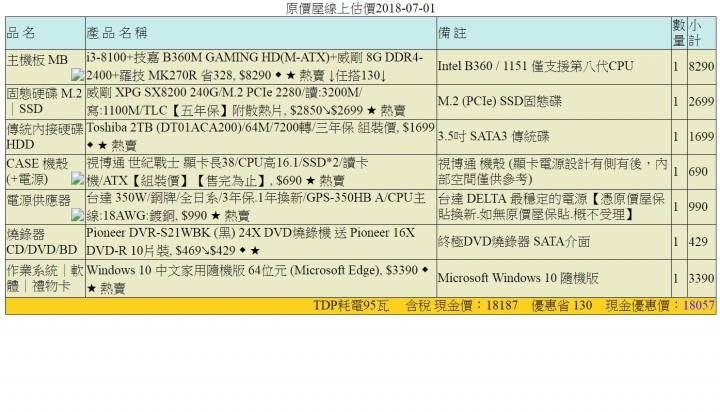This screenshot has width=720, height=412.
Task: Click the subtotal value 3390
Action: point(701,277)
